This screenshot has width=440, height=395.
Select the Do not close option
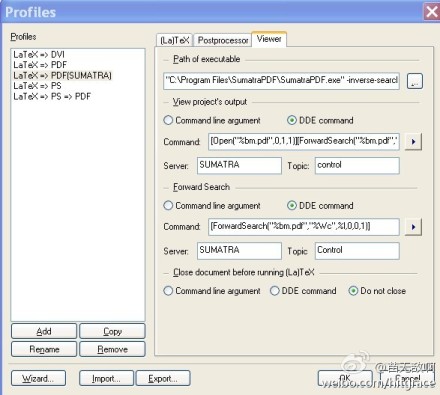tap(377, 291)
